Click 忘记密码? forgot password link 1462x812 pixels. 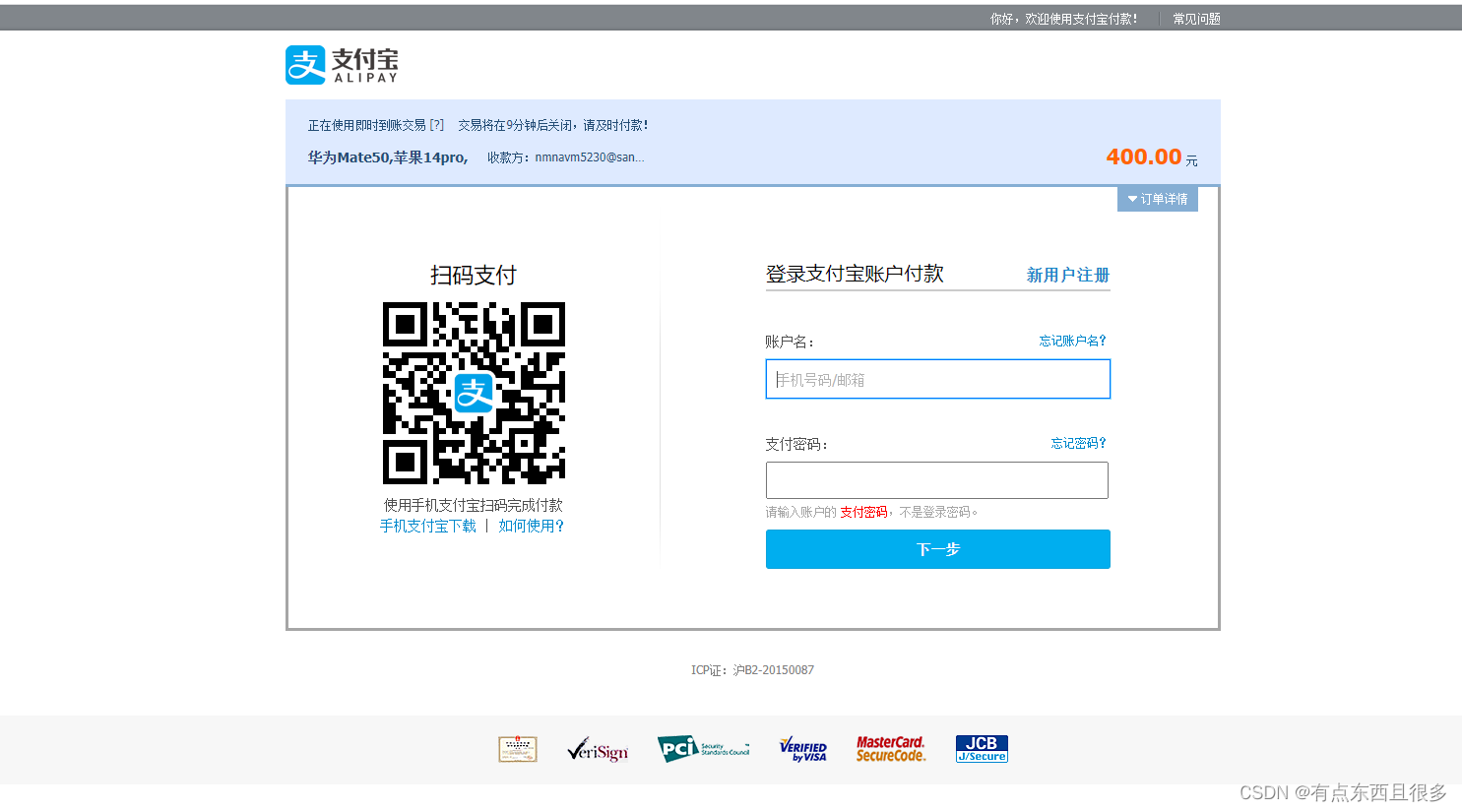click(1078, 443)
